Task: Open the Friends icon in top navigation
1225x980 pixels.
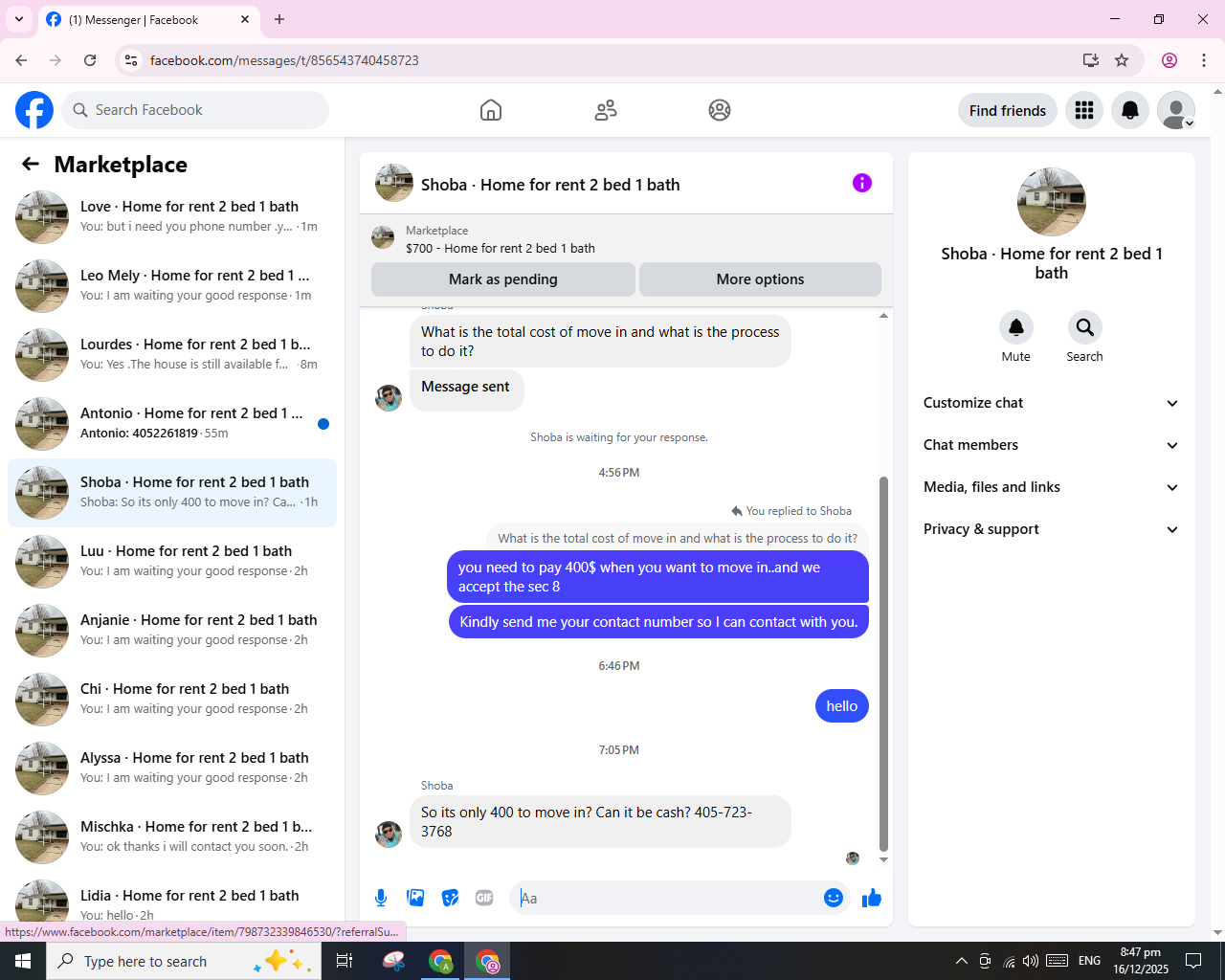Action: pos(606,110)
